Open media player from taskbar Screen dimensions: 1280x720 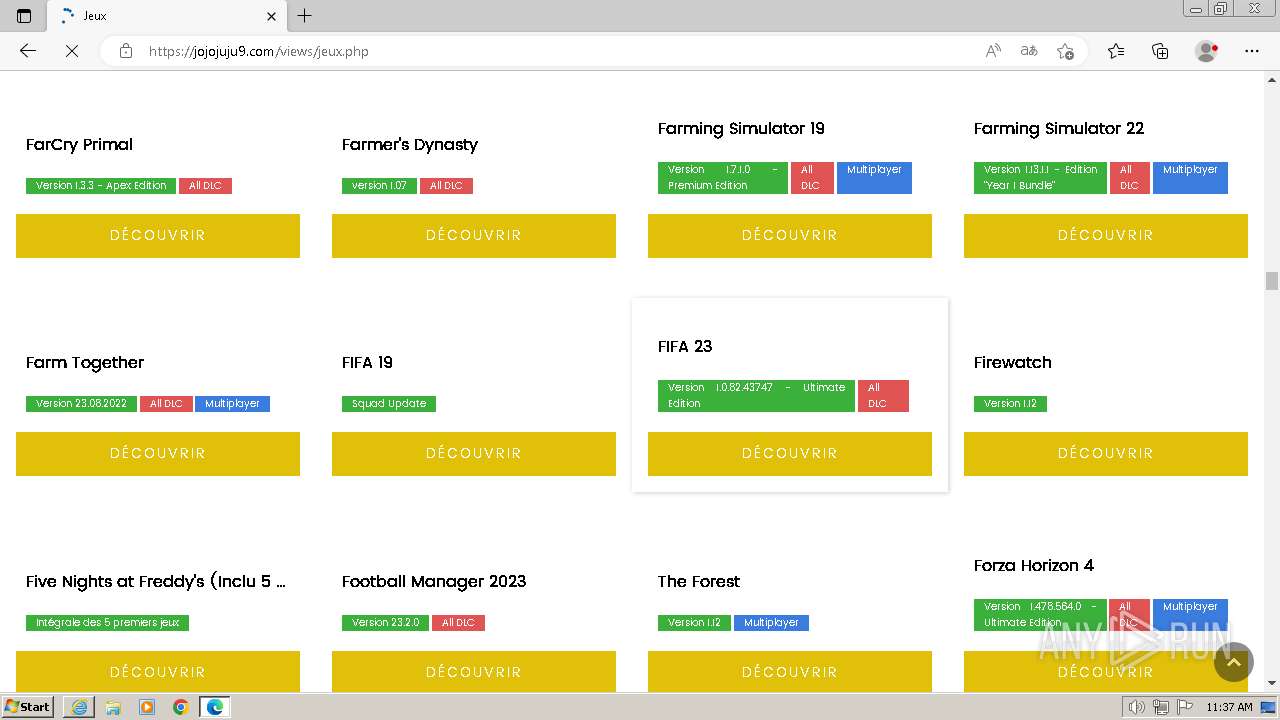(x=147, y=707)
